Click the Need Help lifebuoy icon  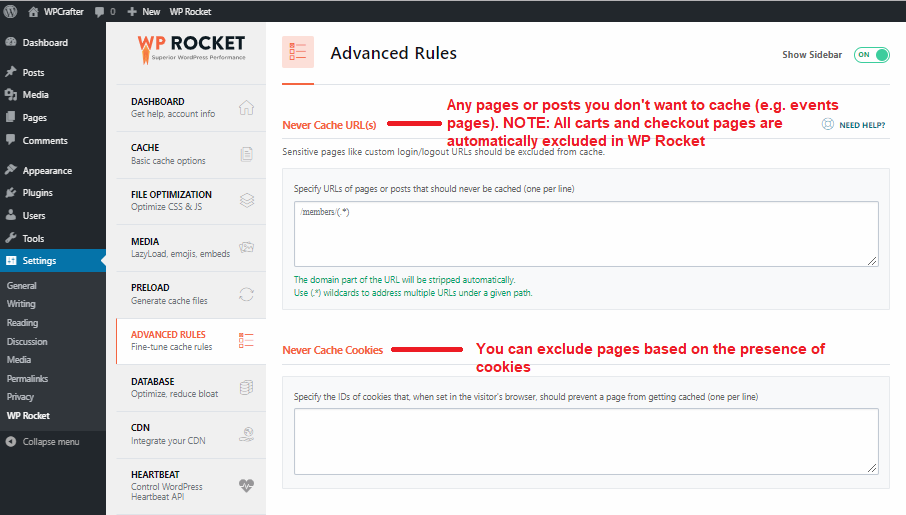(828, 124)
